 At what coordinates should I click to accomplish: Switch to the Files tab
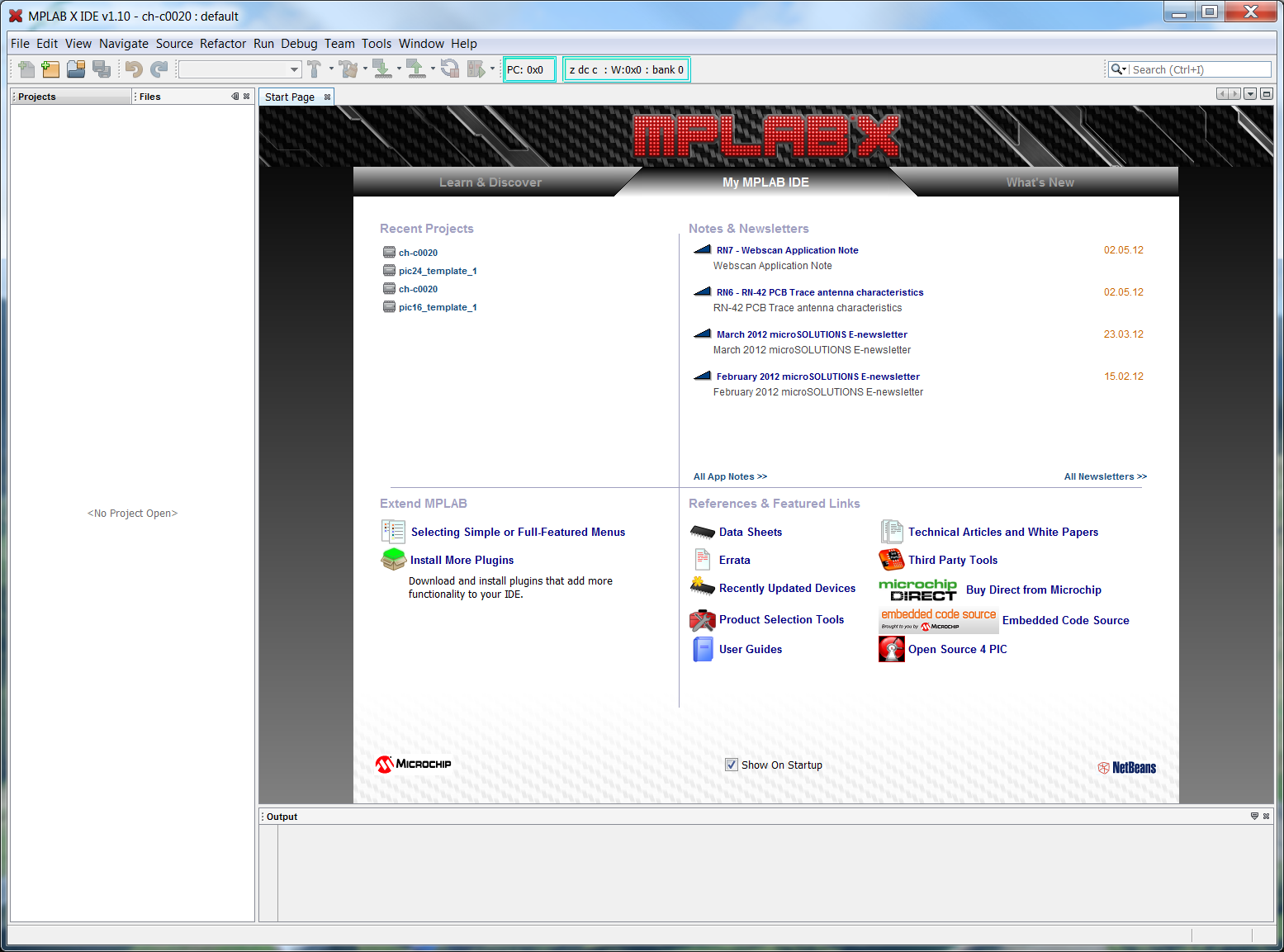point(149,97)
